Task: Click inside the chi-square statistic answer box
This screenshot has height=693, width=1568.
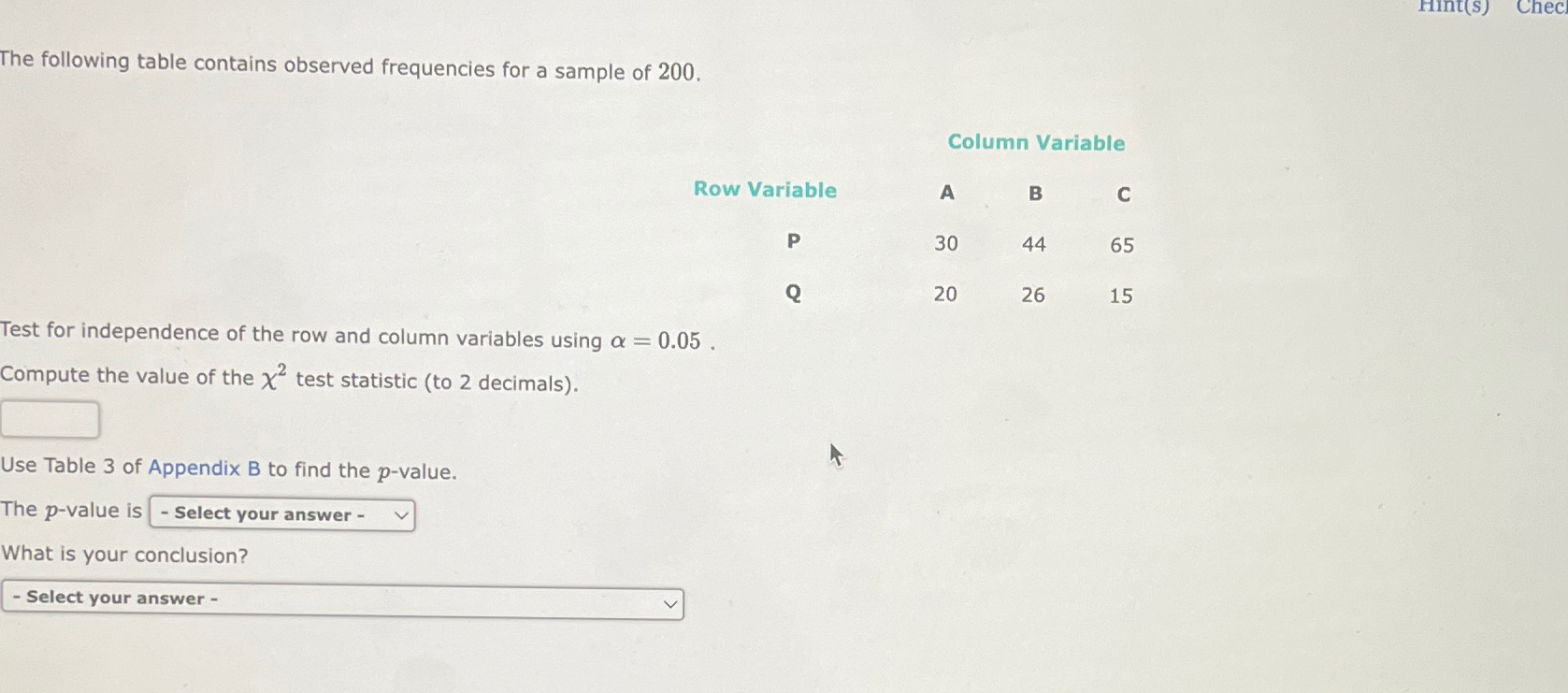Action: tap(50, 419)
